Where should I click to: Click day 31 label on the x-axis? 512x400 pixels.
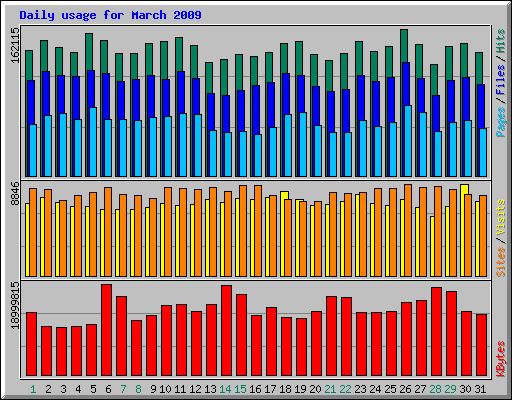pyautogui.click(x=480, y=389)
